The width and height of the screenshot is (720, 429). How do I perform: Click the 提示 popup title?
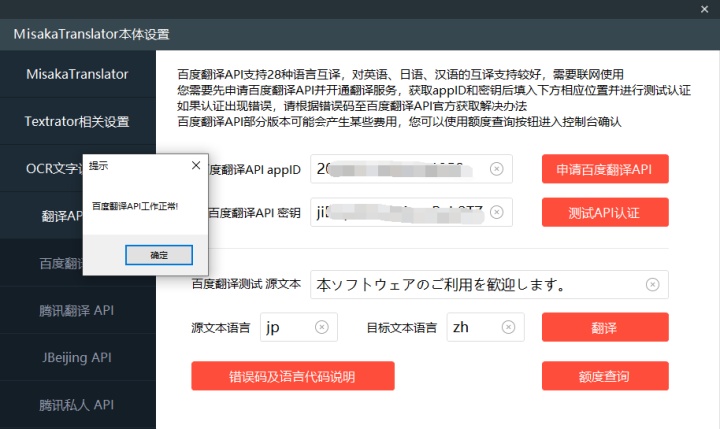(x=98, y=166)
